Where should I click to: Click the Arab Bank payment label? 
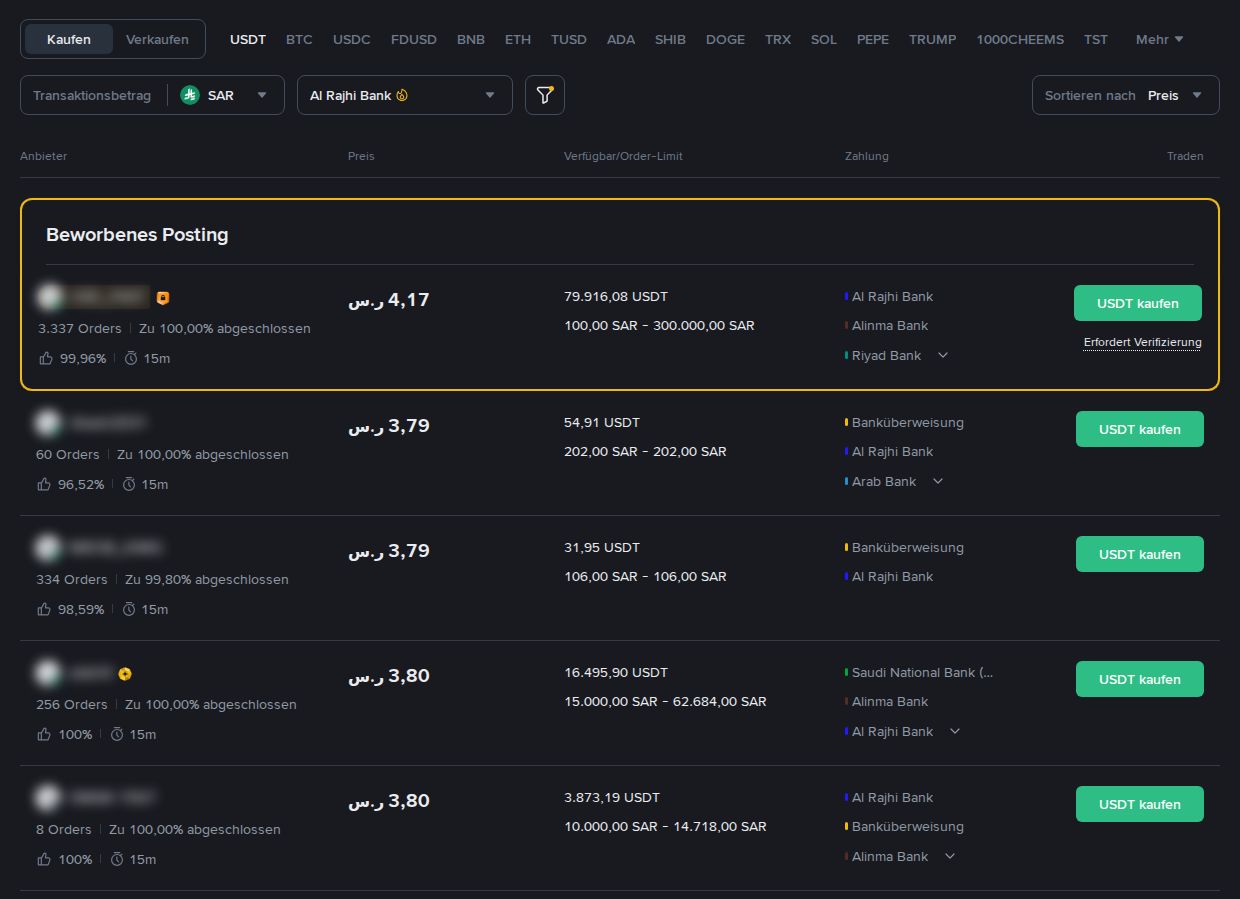pyautogui.click(x=884, y=481)
